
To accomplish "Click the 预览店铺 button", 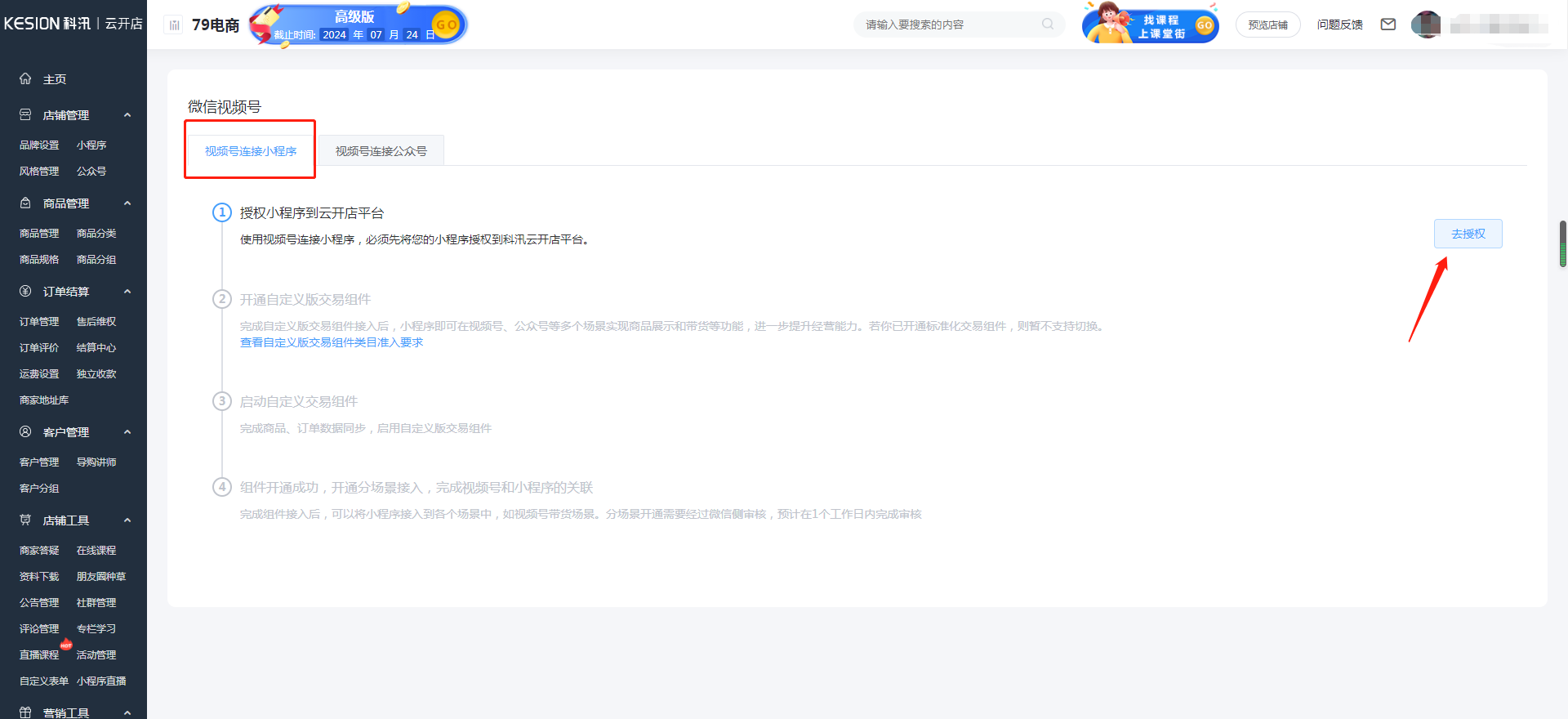I will [1267, 25].
